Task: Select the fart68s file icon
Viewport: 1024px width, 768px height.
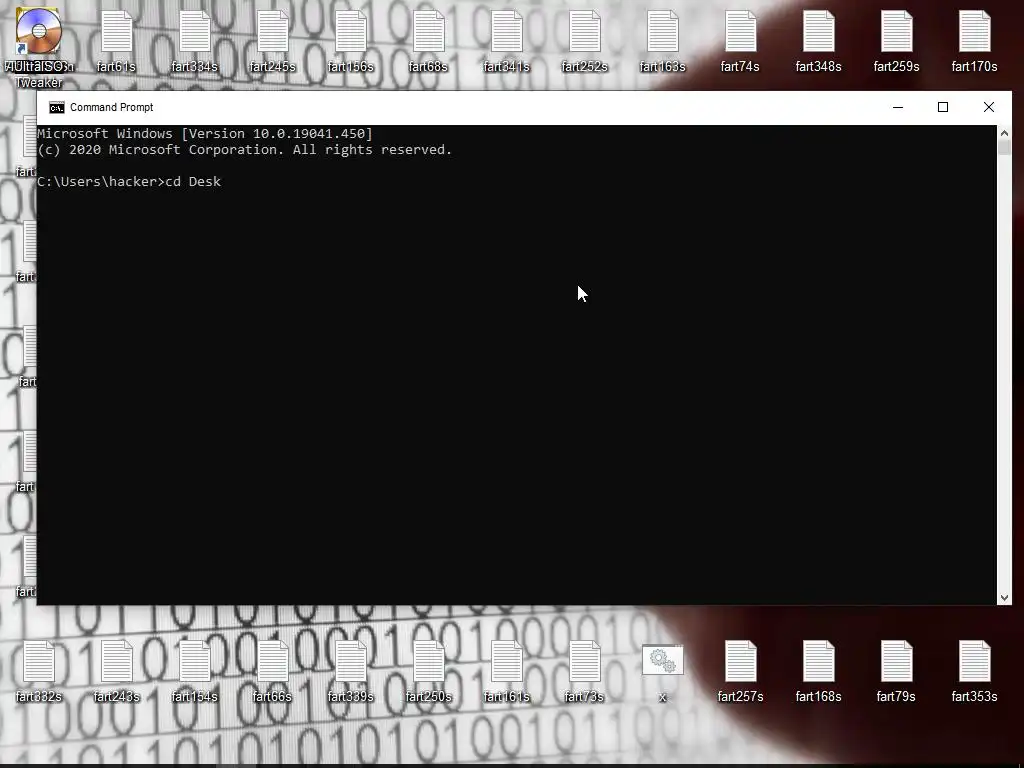Action: coord(429,31)
